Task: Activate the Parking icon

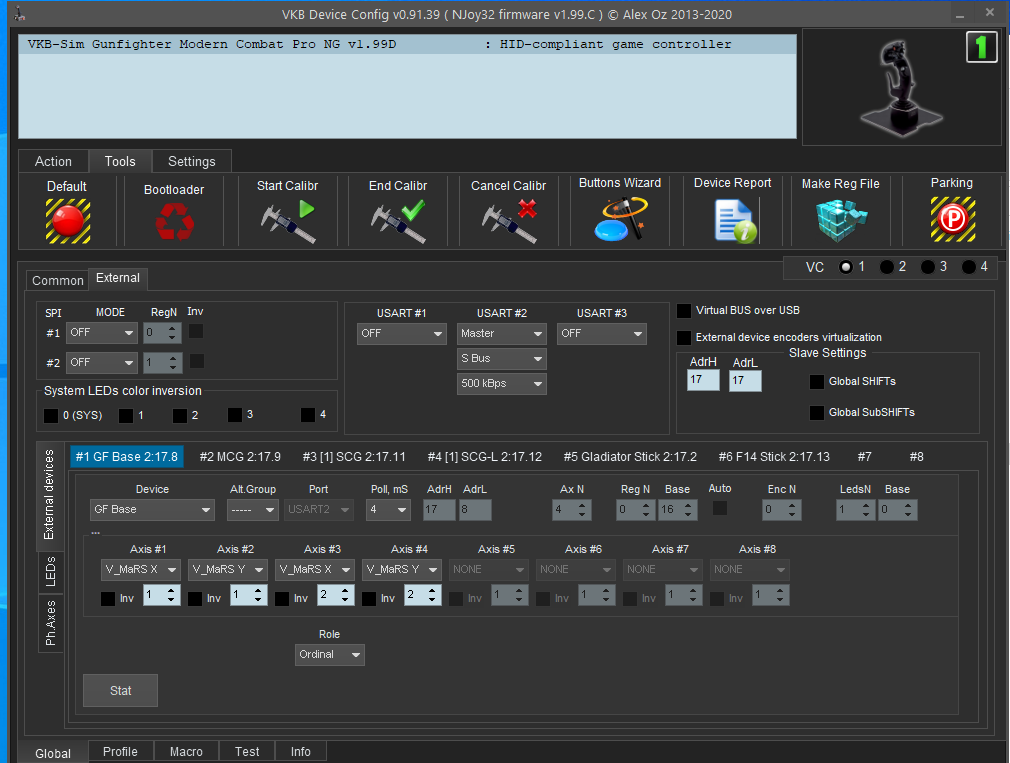Action: 951,219
